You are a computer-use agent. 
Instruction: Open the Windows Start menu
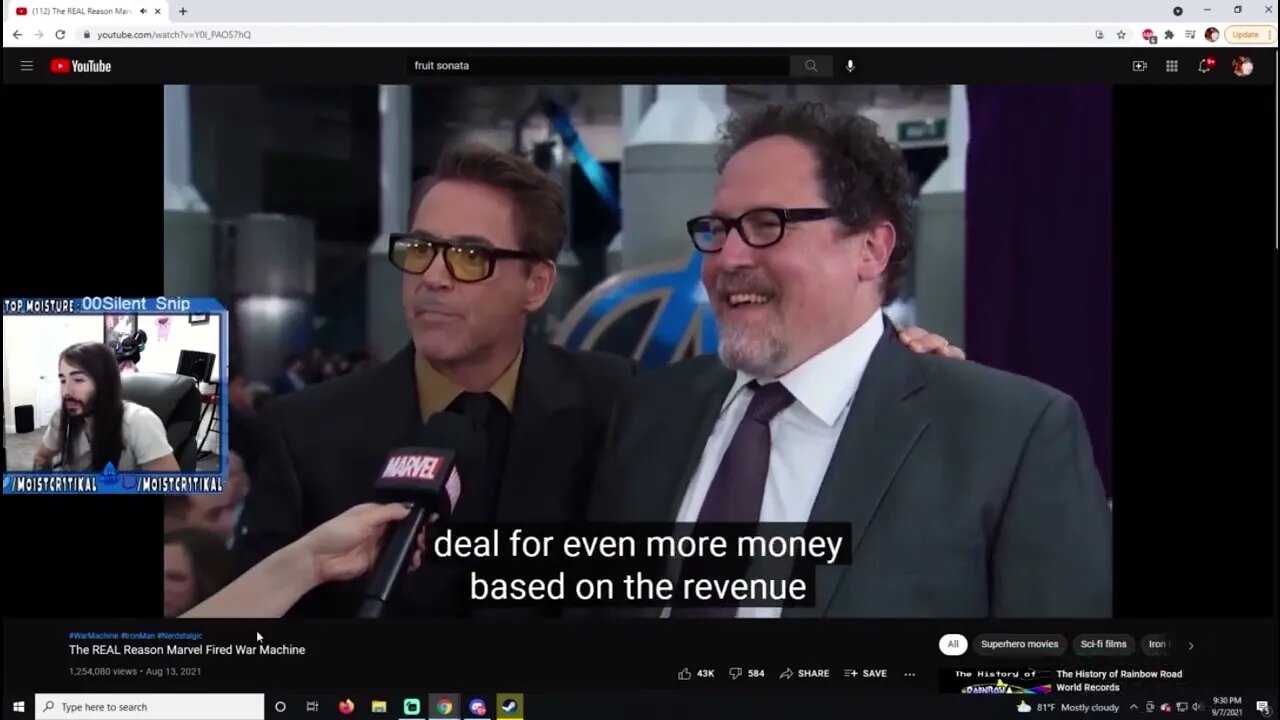pos(18,707)
